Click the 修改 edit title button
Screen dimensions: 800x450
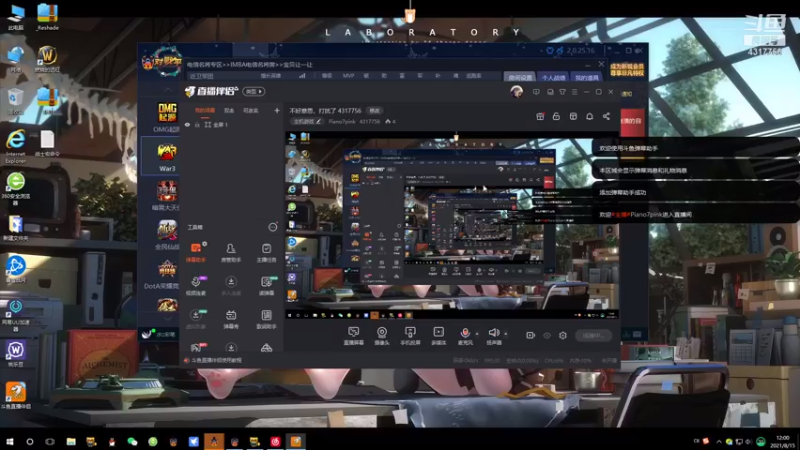pos(374,111)
